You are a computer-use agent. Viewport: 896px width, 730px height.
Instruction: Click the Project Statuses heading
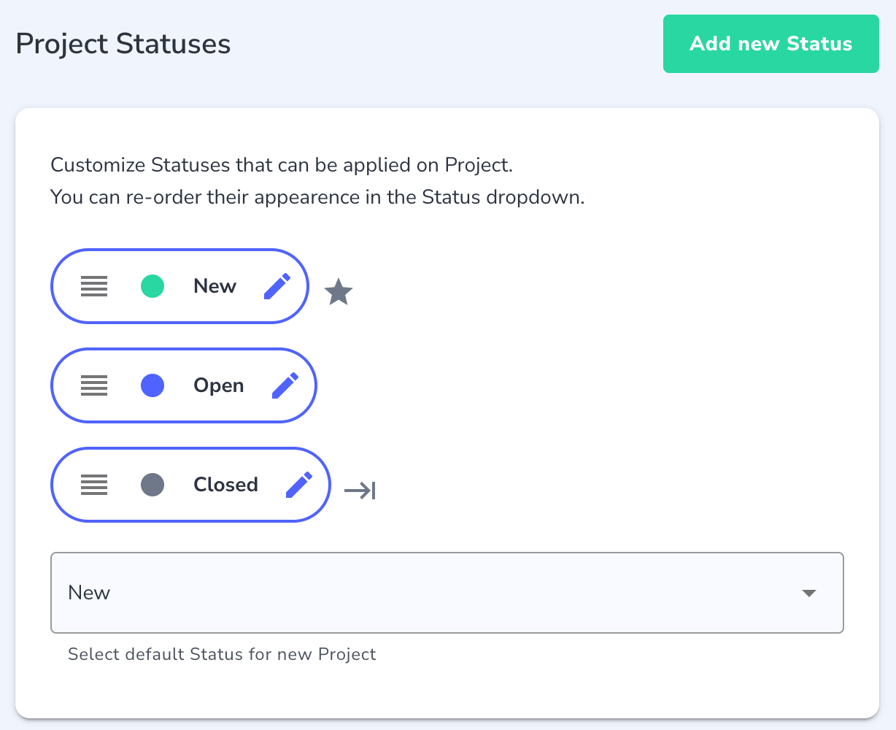(122, 44)
